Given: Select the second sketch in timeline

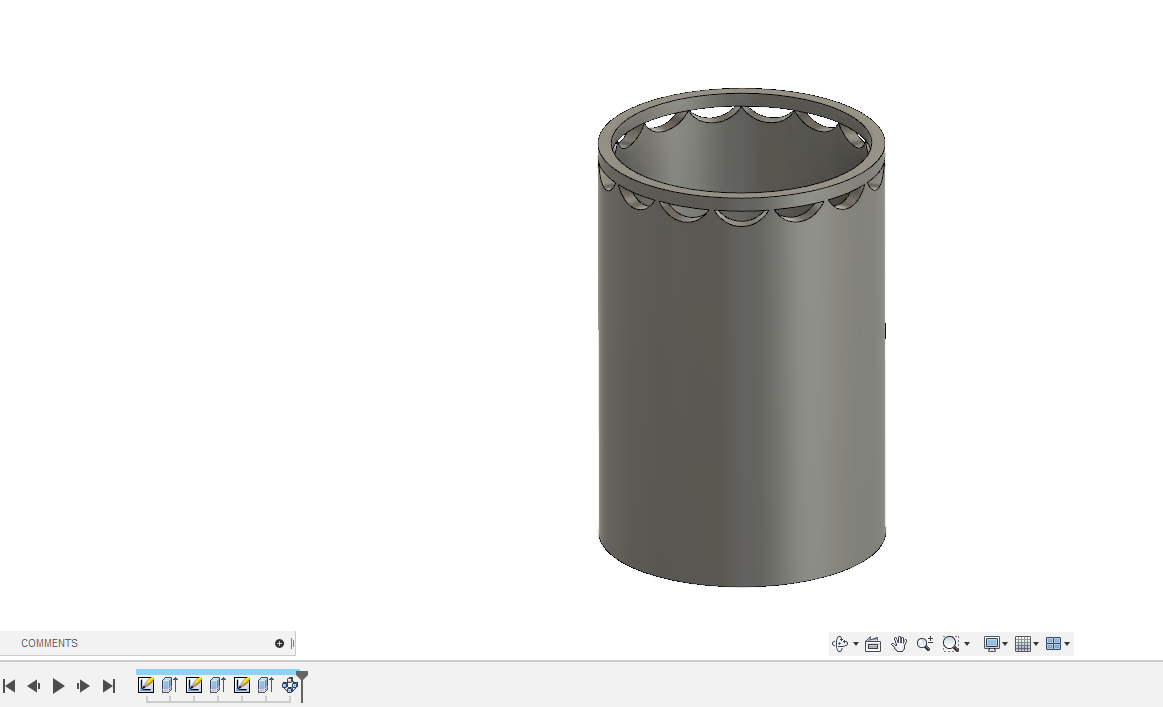Looking at the screenshot, I should click(194, 685).
